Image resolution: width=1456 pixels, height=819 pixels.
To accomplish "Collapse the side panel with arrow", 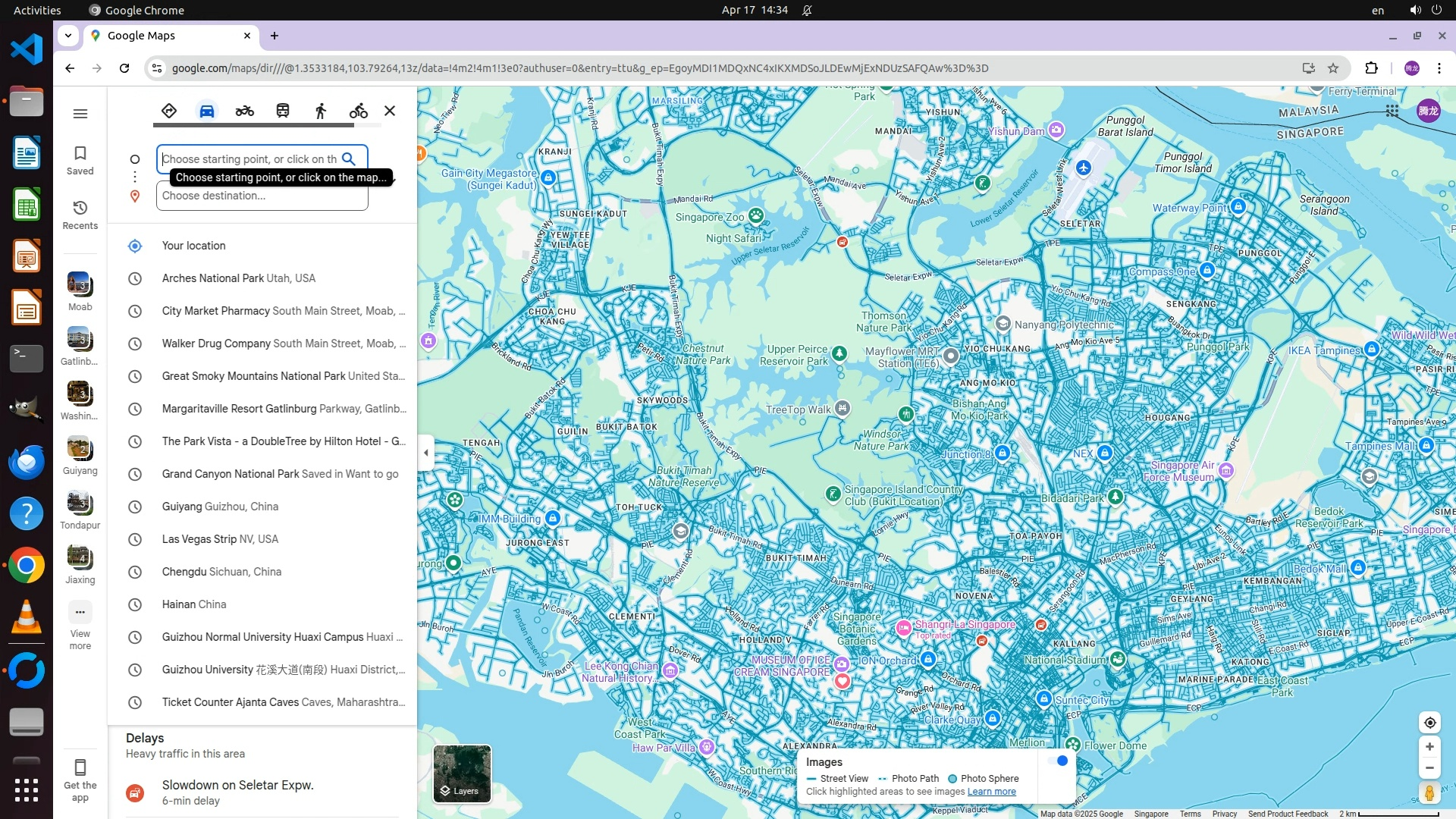I will [x=426, y=453].
